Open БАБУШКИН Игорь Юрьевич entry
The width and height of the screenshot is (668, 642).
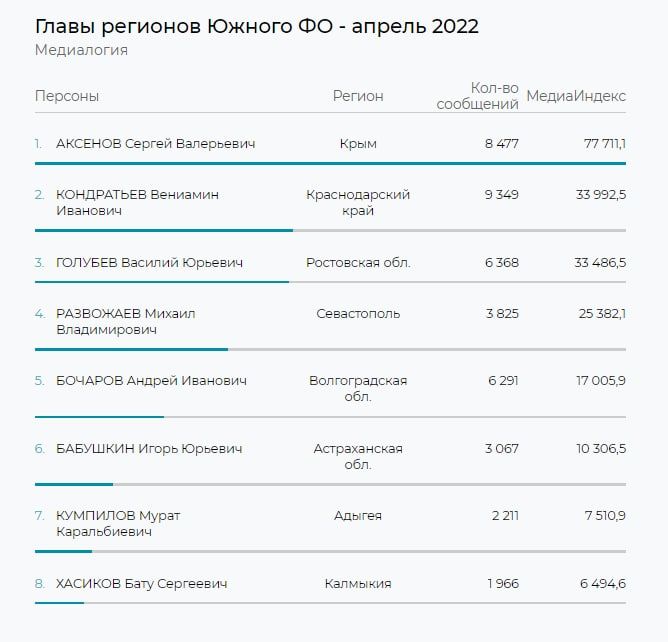point(149,449)
